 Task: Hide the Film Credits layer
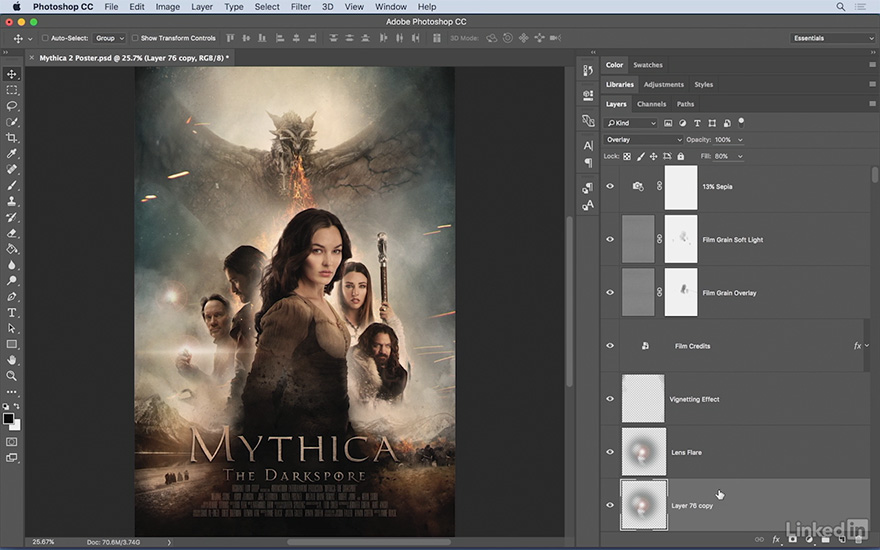coord(610,346)
